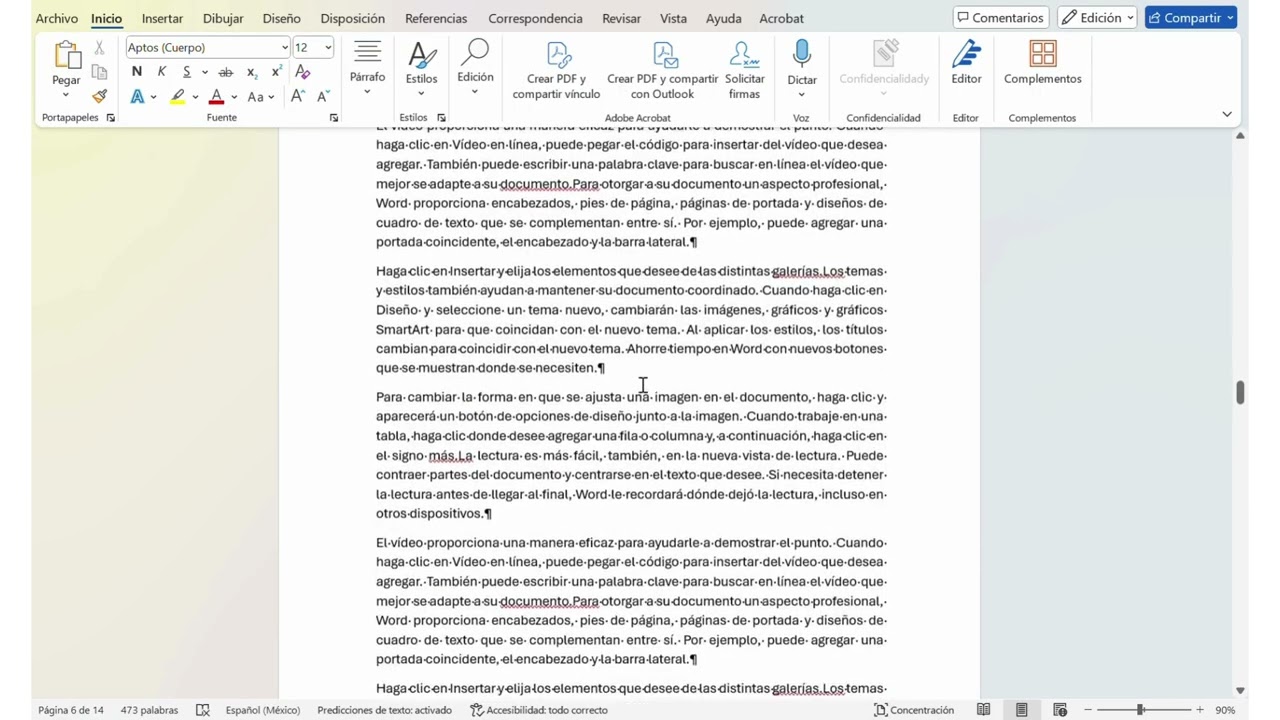Click Solicitar firmas
The height and width of the screenshot is (720, 1280).
pos(744,70)
